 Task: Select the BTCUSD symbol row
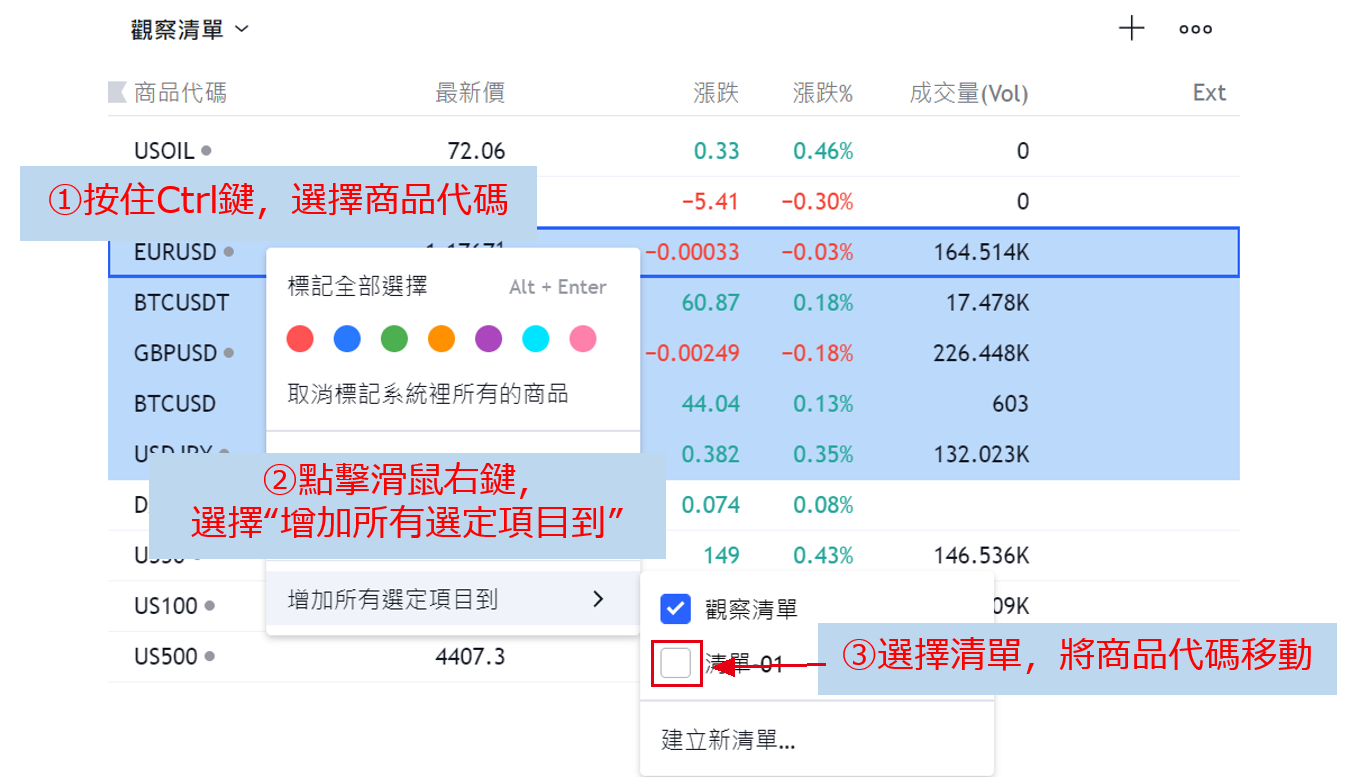(x=673, y=404)
